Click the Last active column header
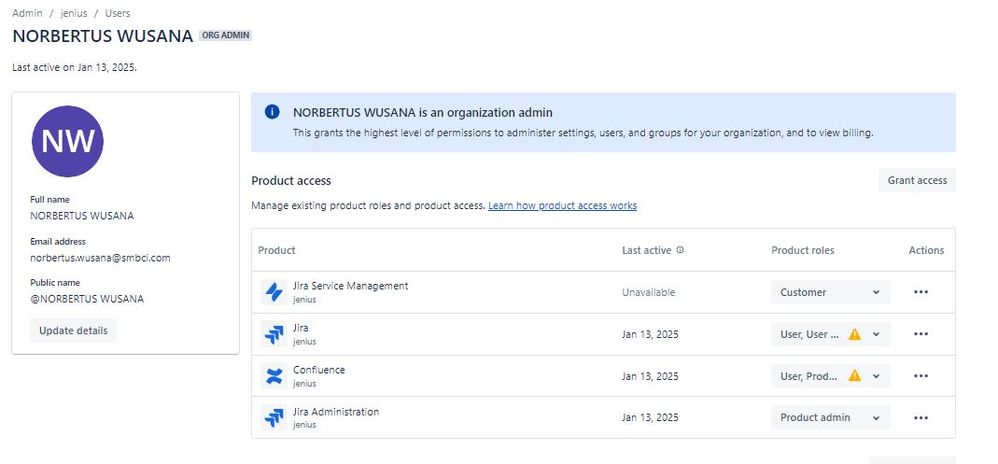 [647, 250]
